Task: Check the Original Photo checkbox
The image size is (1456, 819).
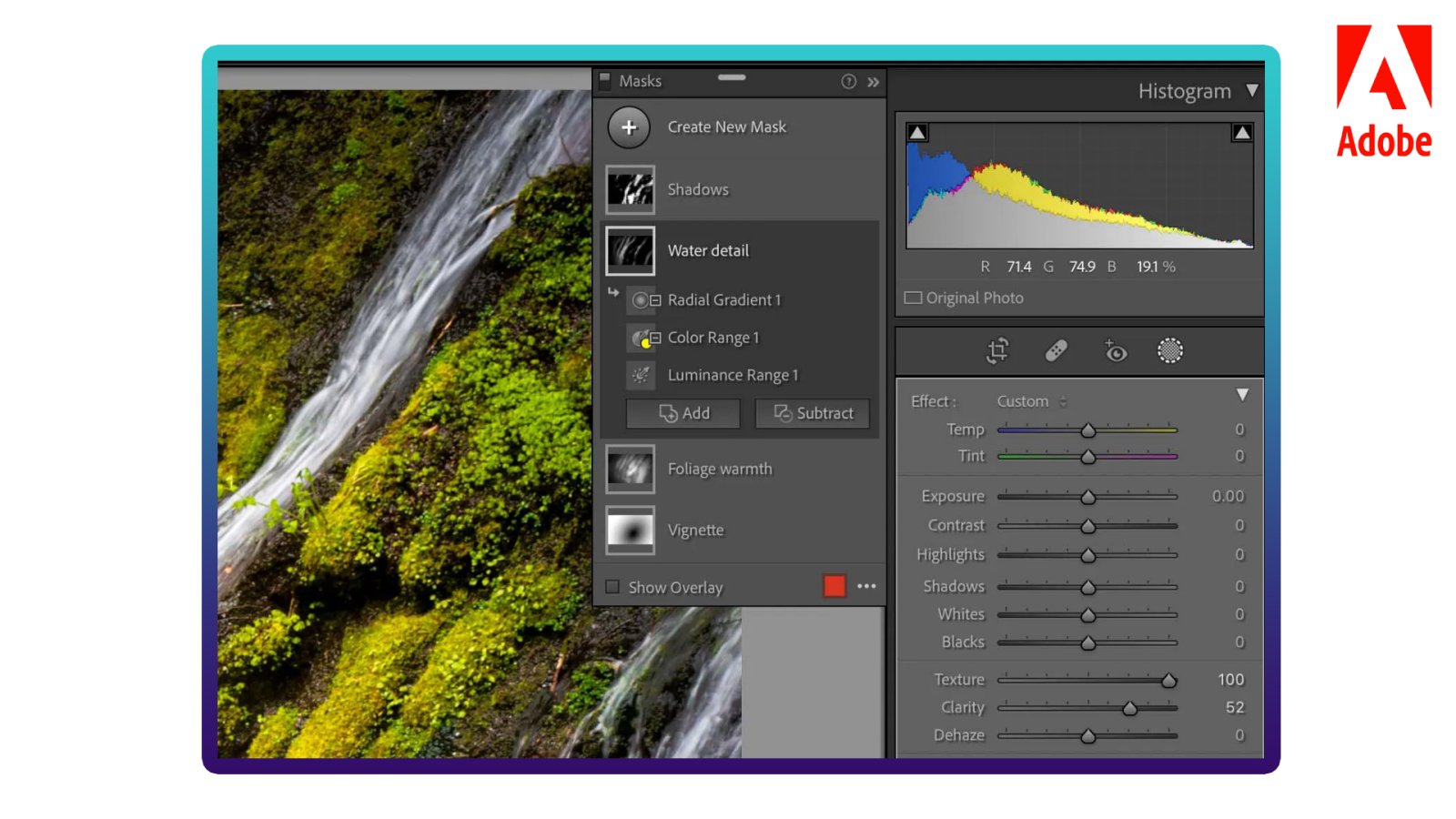Action: pyautogui.click(x=914, y=298)
